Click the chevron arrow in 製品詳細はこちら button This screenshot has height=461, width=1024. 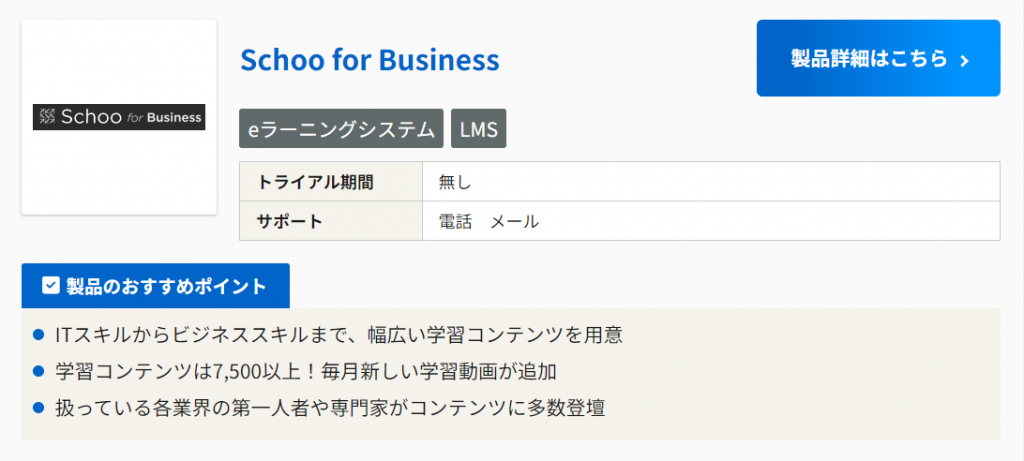(x=964, y=60)
